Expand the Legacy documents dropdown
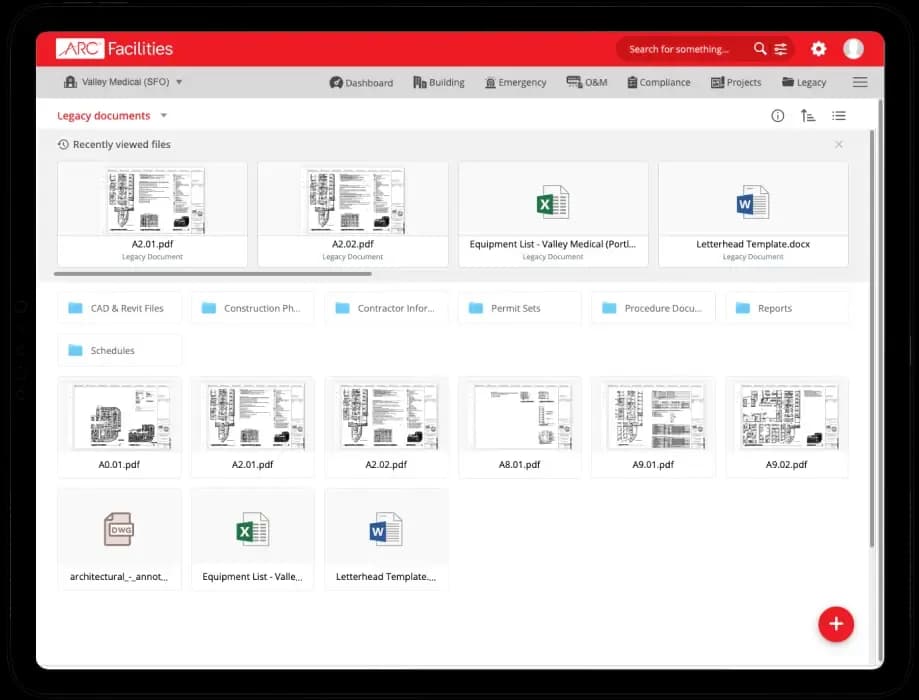Viewport: 919px width, 700px height. pyautogui.click(x=164, y=115)
